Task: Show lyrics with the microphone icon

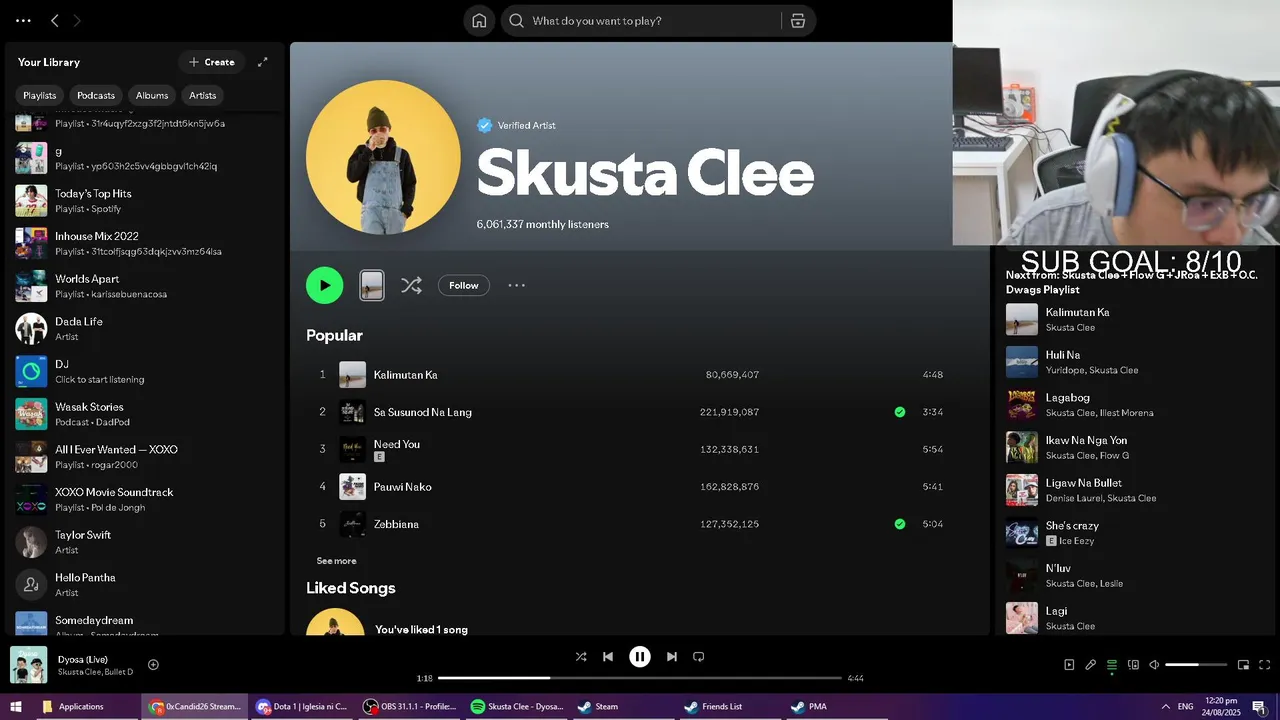Action: click(x=1091, y=665)
